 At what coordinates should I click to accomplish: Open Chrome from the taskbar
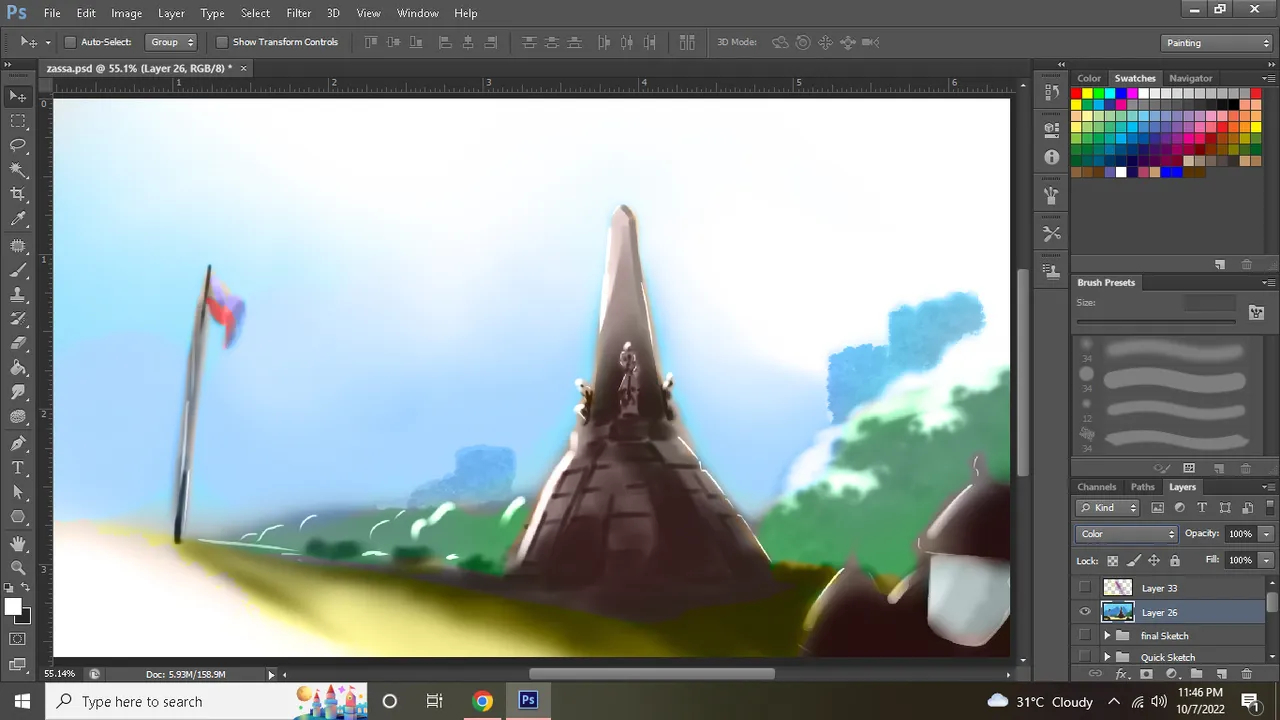coord(482,701)
